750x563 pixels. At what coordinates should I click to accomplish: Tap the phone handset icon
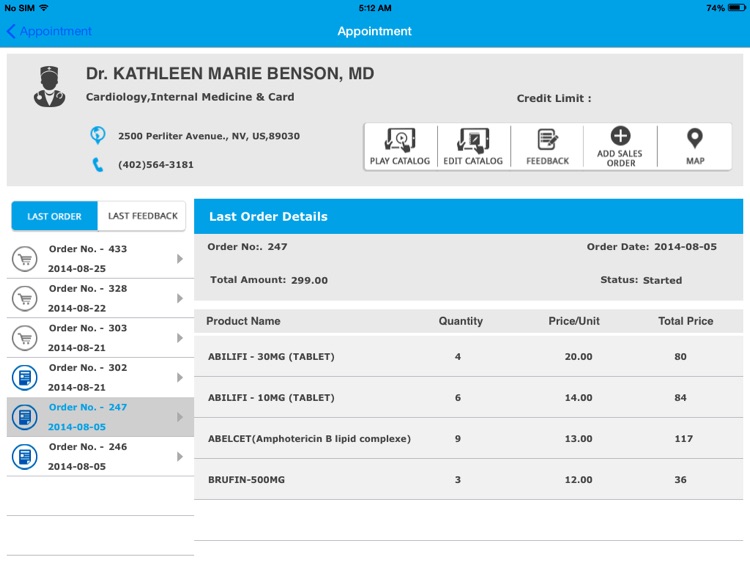[x=98, y=165]
